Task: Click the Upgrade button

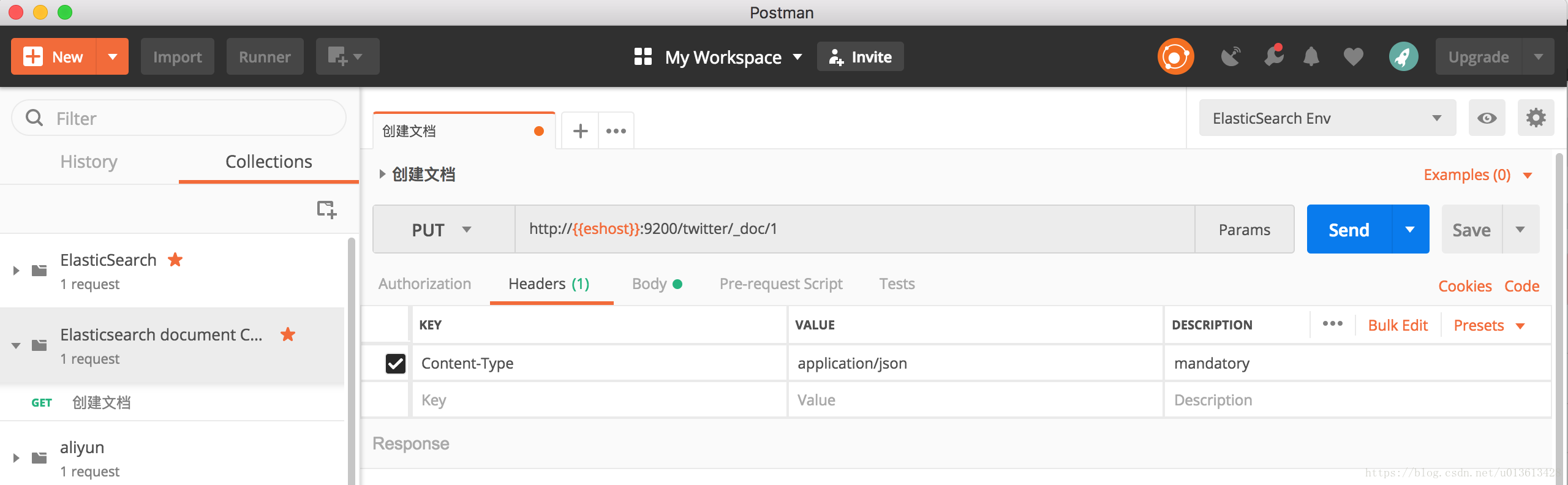Action: coord(1478,56)
